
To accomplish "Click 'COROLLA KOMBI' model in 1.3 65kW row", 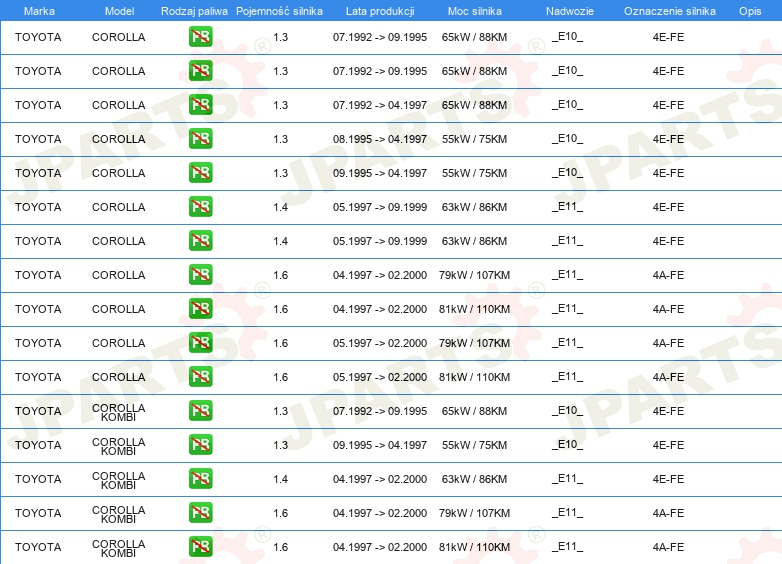I will click(119, 412).
